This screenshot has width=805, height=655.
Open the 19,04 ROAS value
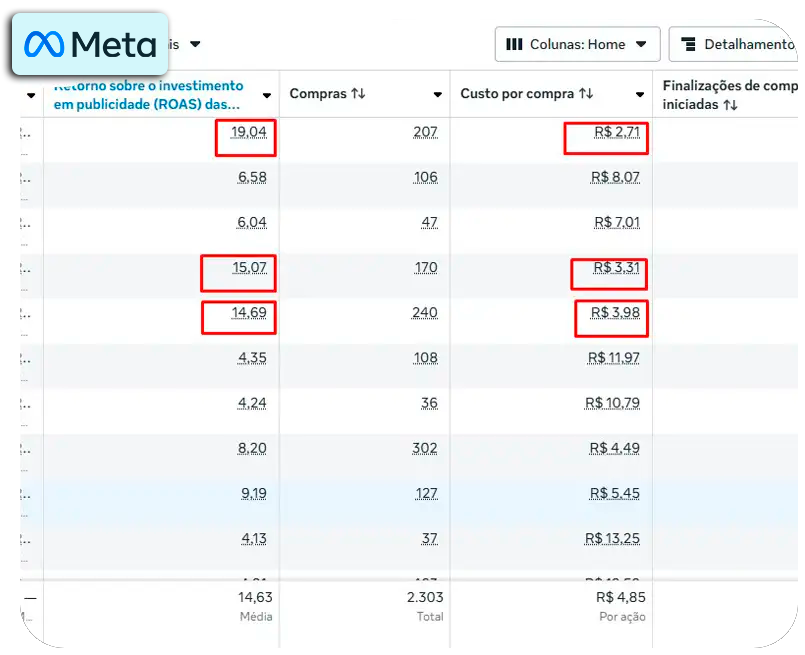249,132
